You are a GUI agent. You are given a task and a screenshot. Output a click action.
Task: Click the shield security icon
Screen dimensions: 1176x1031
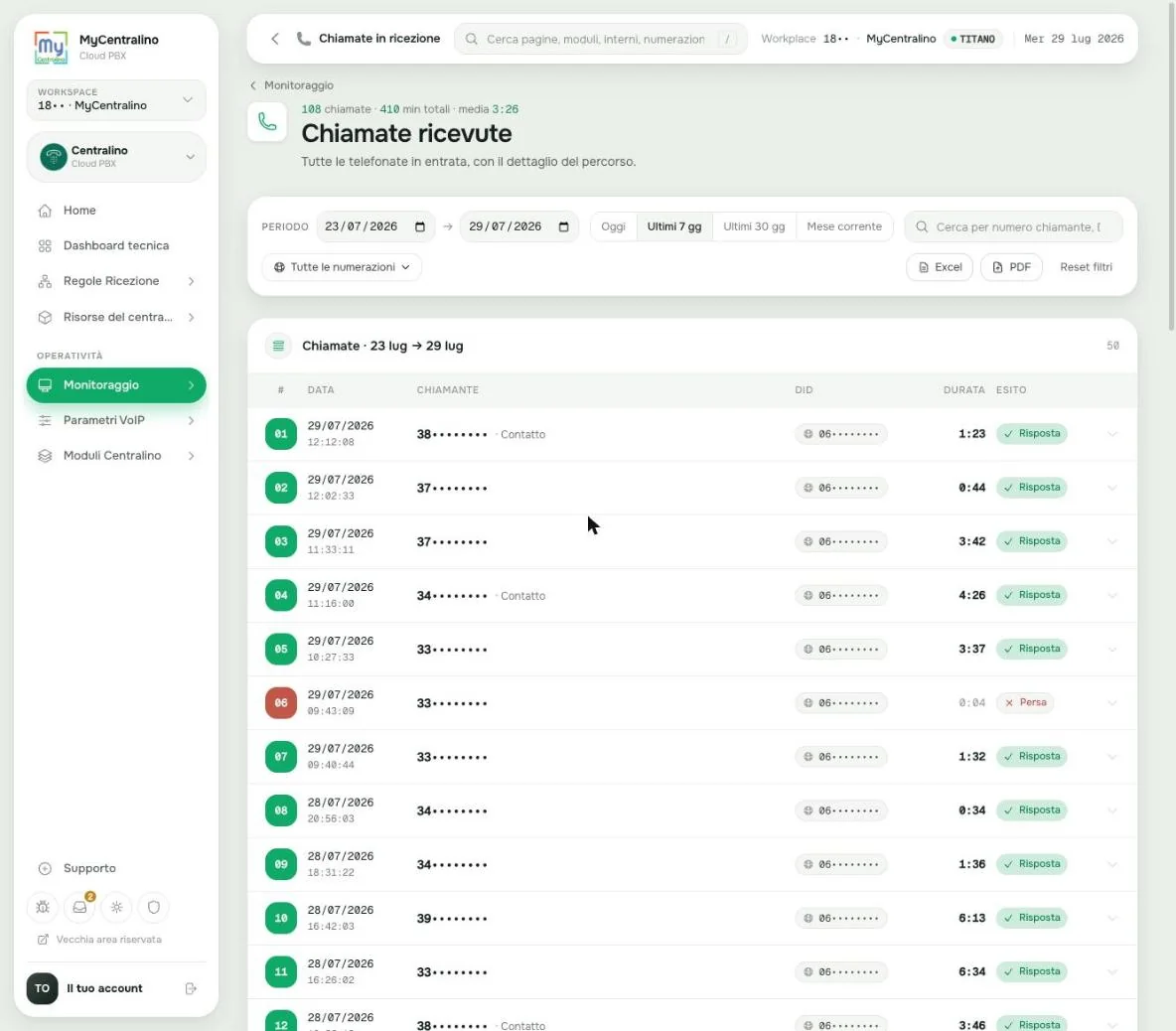[x=154, y=907]
